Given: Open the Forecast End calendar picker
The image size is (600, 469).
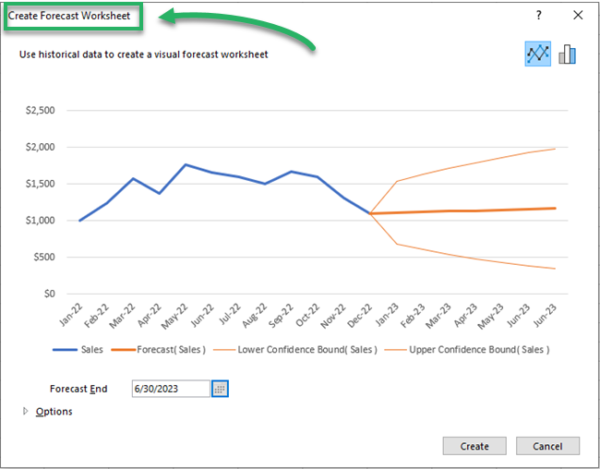Looking at the screenshot, I should point(220,389).
